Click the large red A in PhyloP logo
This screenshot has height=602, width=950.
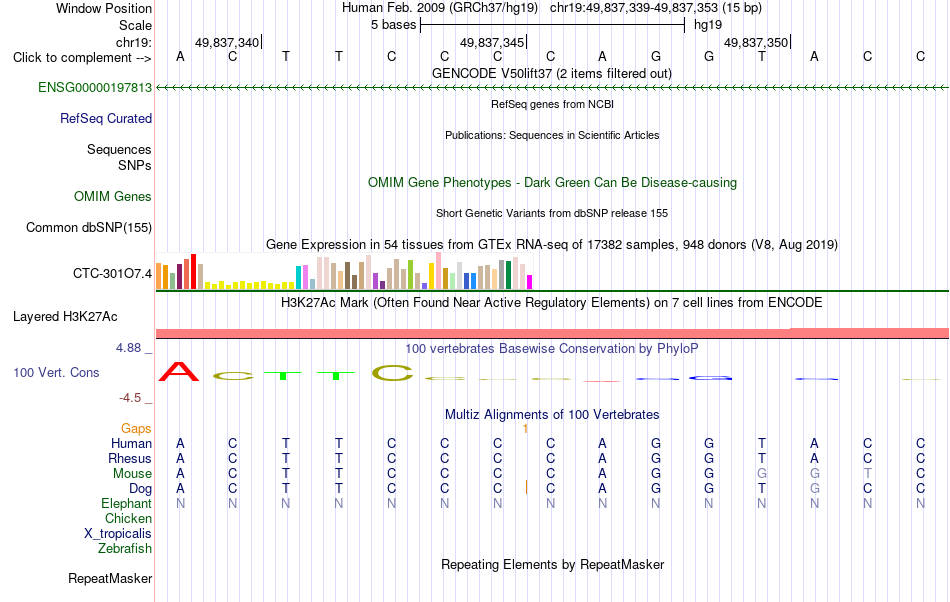click(x=179, y=371)
